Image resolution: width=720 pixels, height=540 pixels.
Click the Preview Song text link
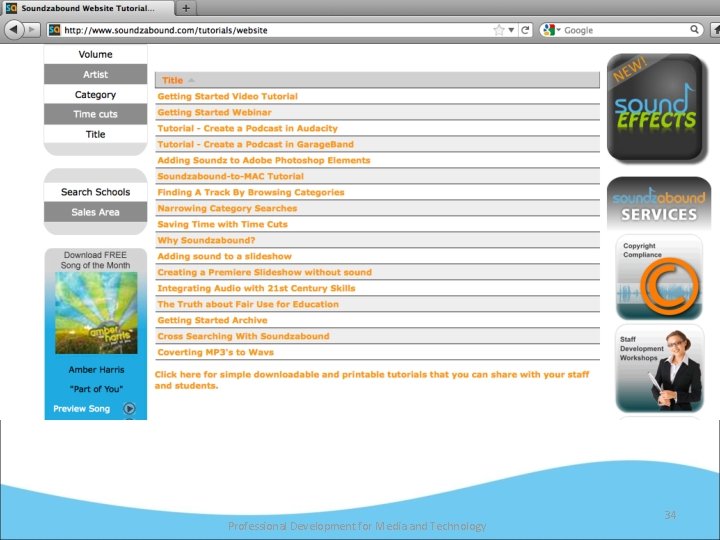coord(82,409)
